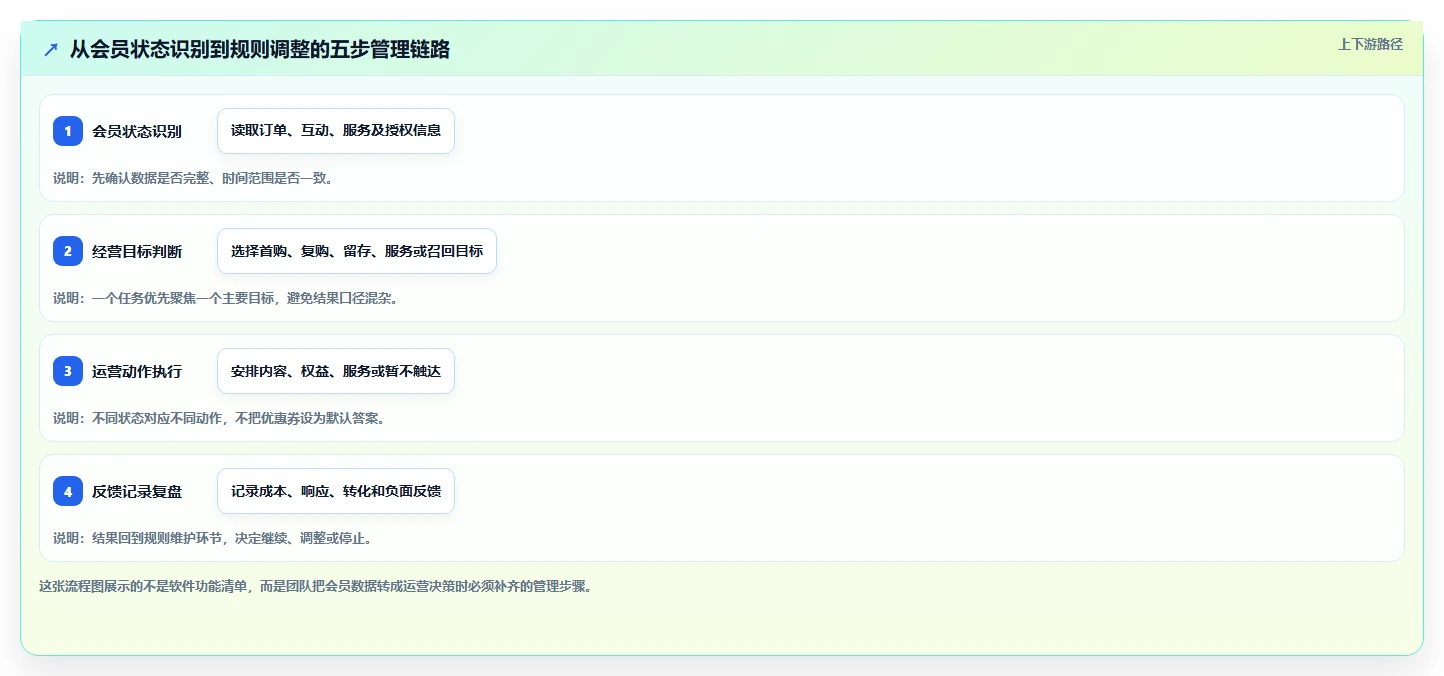Click the note 结果回到规则维护环节

click(x=213, y=538)
